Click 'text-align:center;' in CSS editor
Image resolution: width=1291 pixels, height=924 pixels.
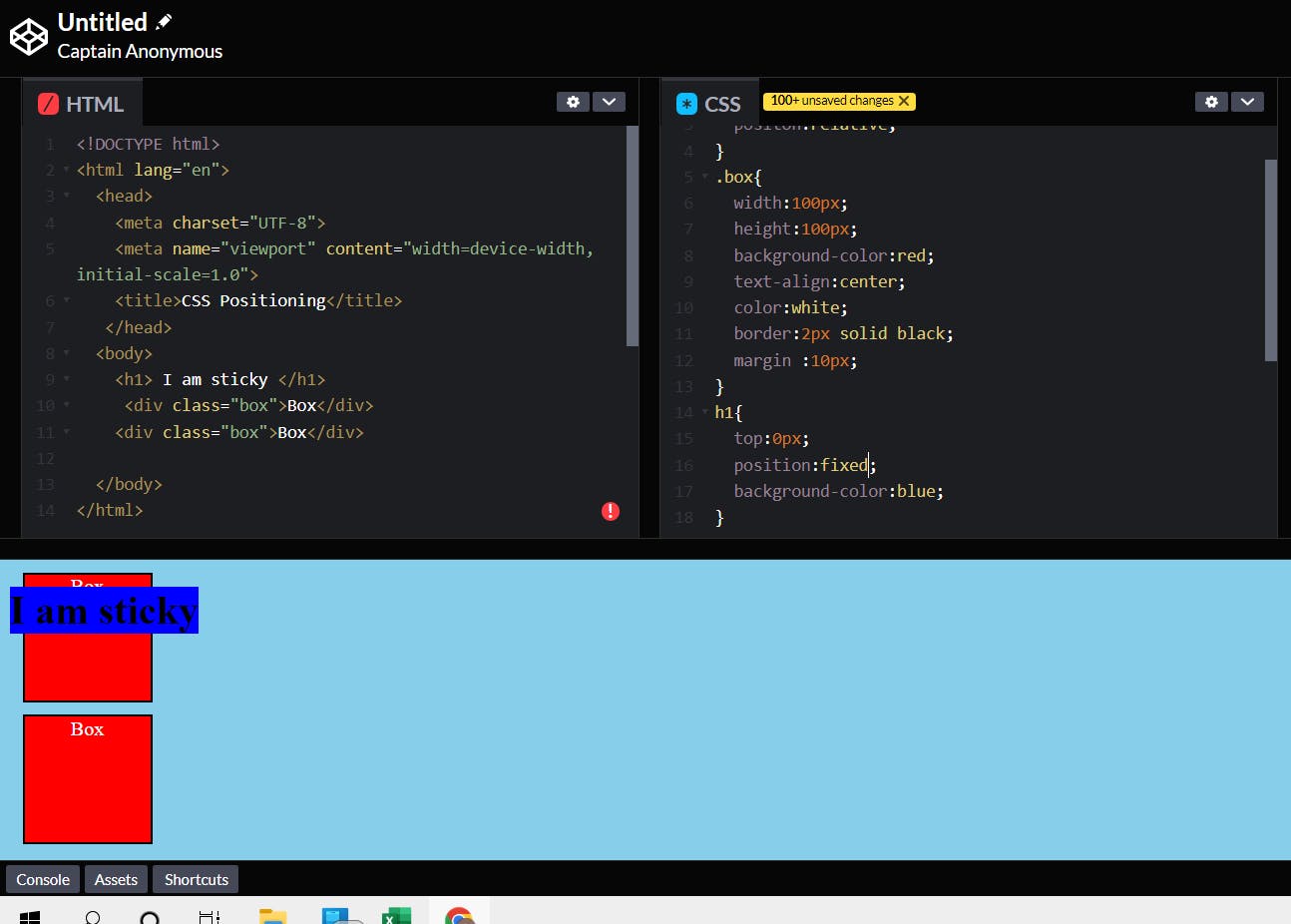pyautogui.click(x=819, y=281)
